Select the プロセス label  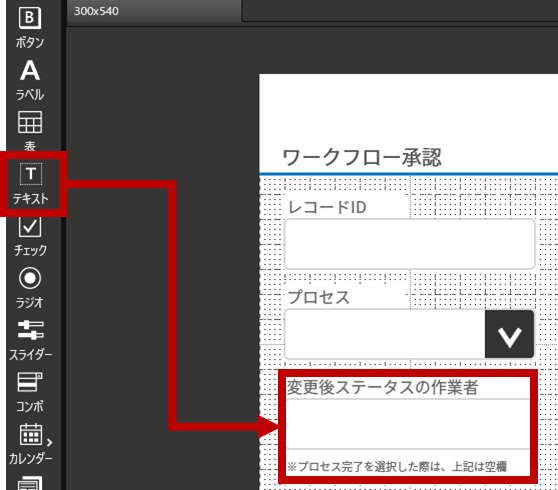[x=319, y=297]
